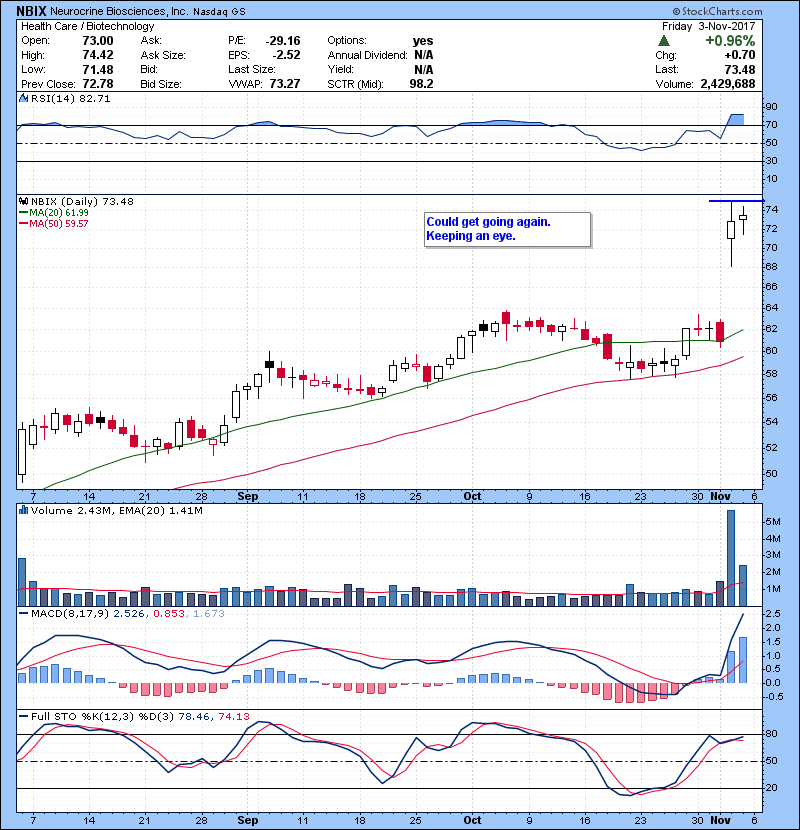Click the Options 'yes' value

click(422, 41)
